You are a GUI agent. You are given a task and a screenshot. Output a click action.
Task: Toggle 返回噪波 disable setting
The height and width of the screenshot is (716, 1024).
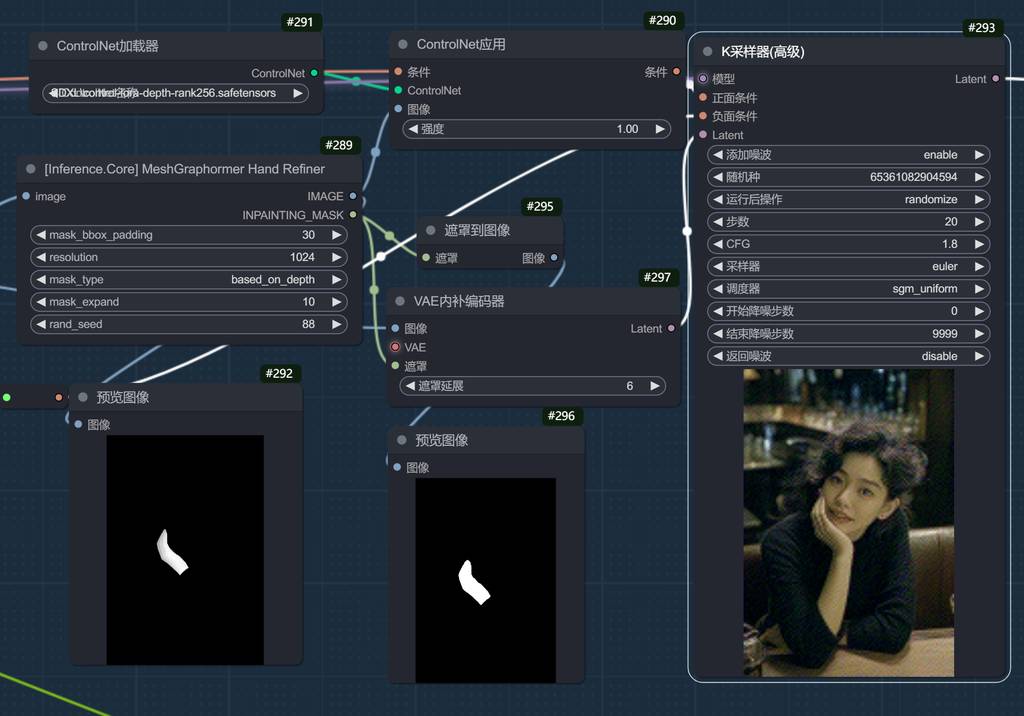[x=848, y=356]
